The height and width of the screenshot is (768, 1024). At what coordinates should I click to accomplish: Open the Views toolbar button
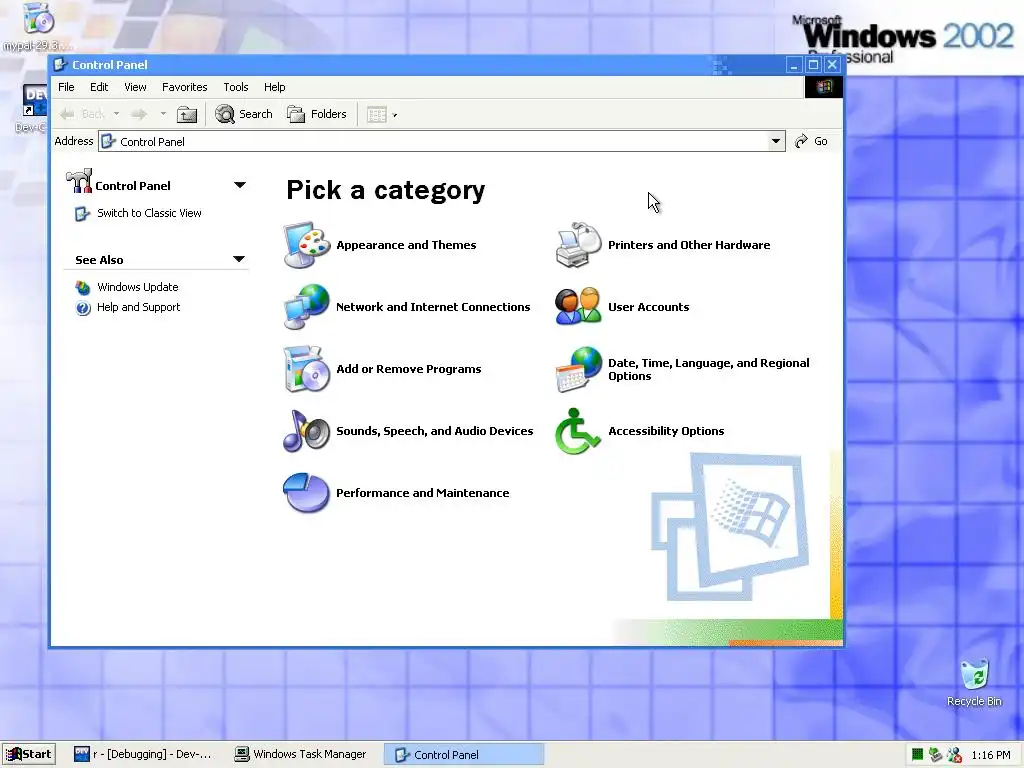pyautogui.click(x=377, y=115)
